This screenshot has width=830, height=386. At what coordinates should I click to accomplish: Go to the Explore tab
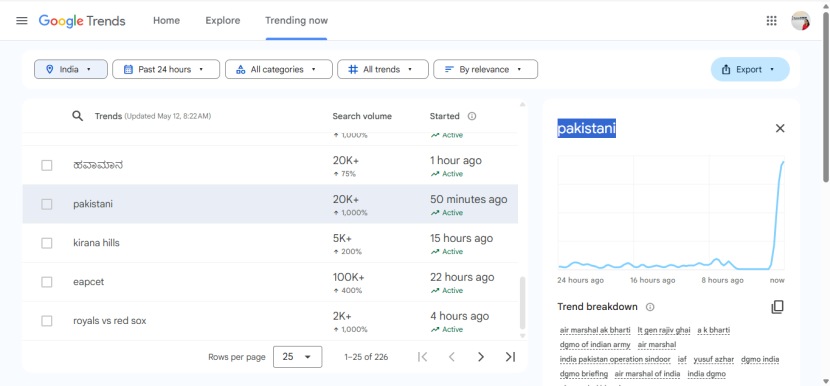click(223, 21)
